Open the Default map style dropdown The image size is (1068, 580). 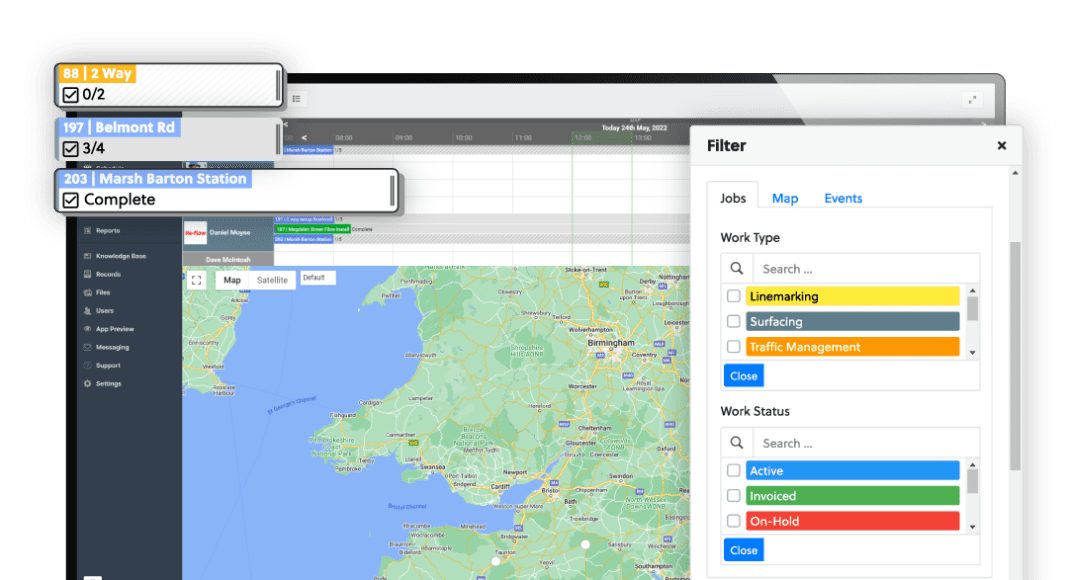tap(316, 278)
